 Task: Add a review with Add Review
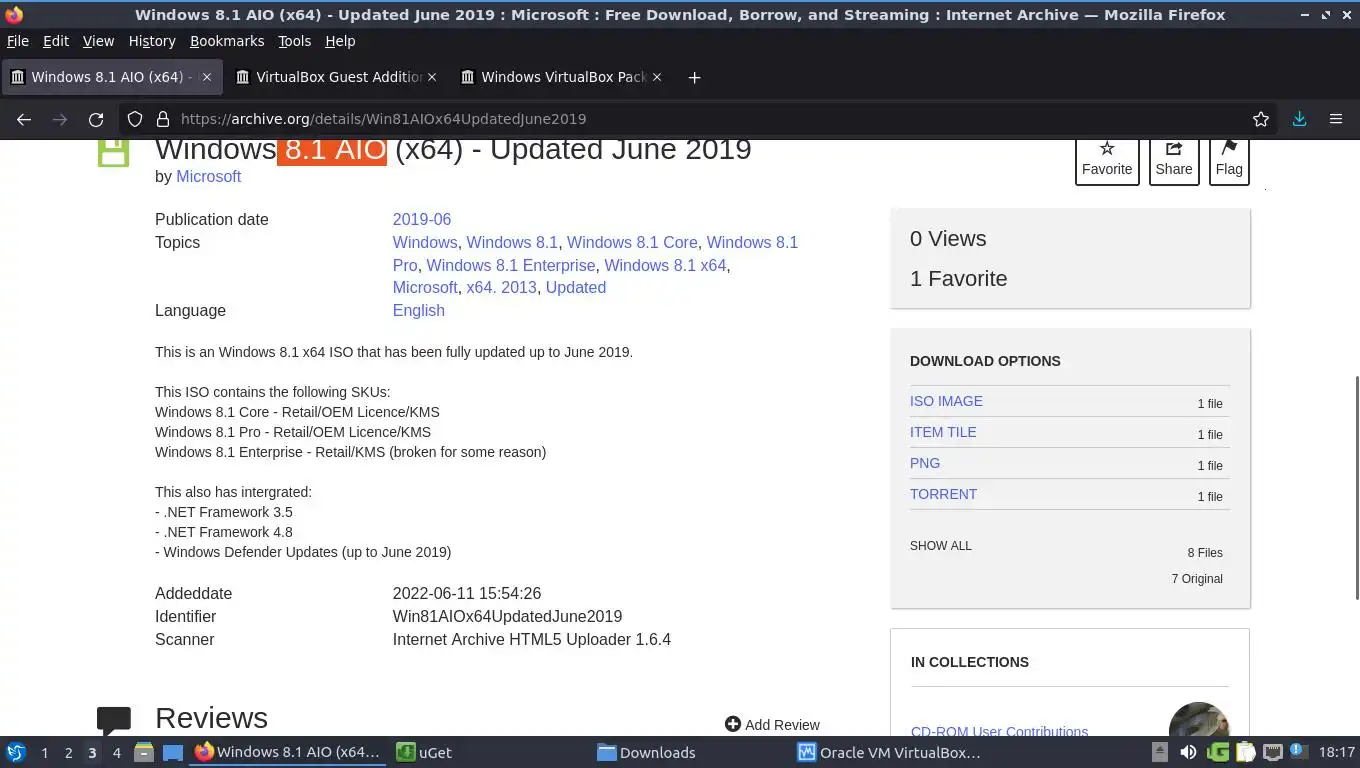pyautogui.click(x=772, y=725)
